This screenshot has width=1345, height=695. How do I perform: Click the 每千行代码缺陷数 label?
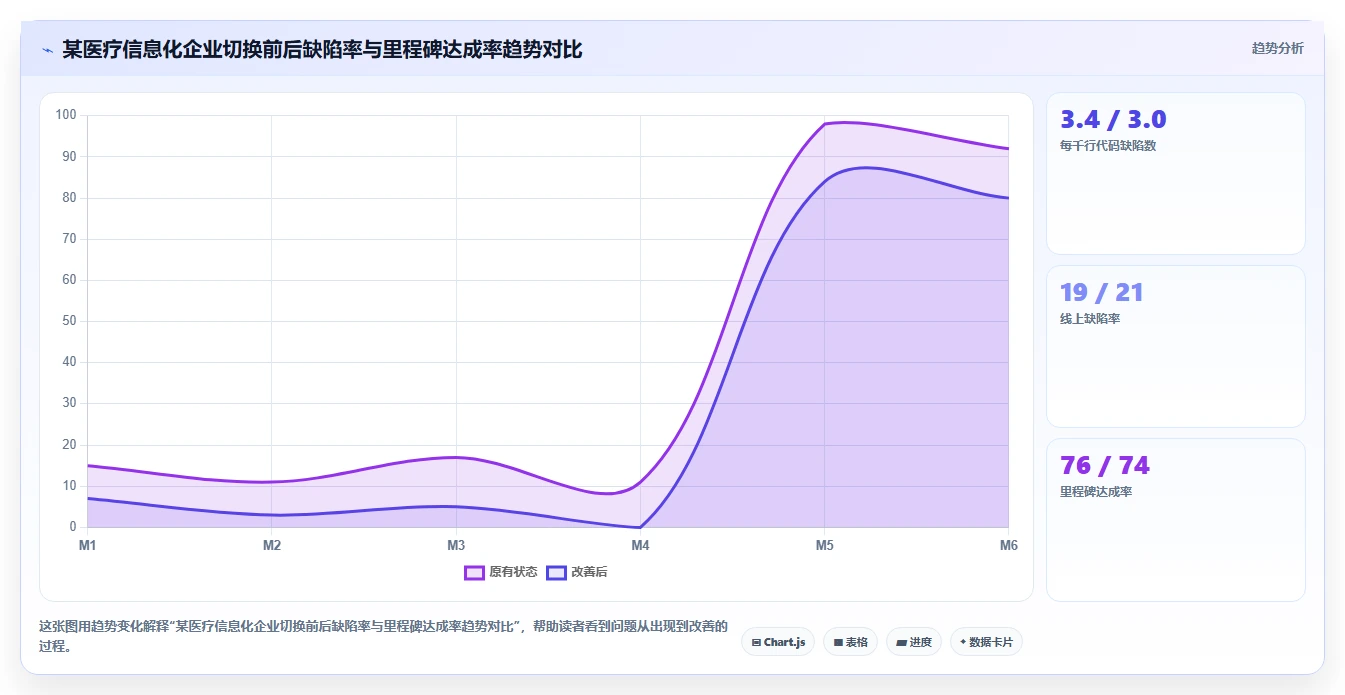[1108, 146]
